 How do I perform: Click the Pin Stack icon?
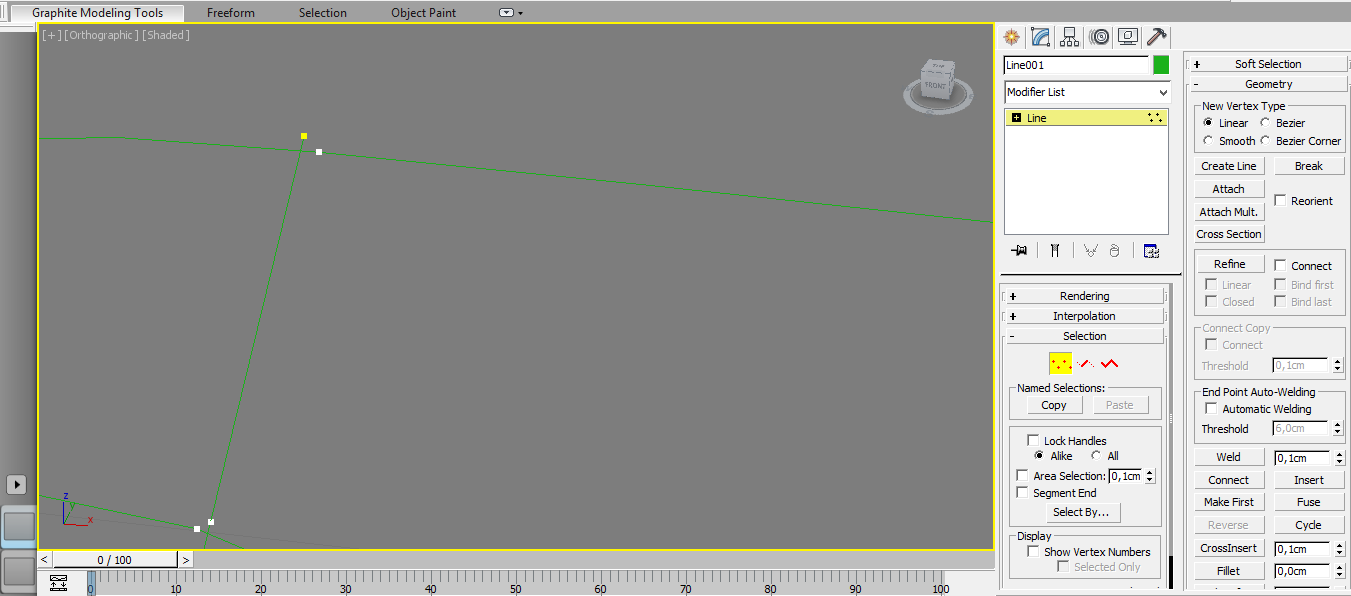(x=1020, y=251)
